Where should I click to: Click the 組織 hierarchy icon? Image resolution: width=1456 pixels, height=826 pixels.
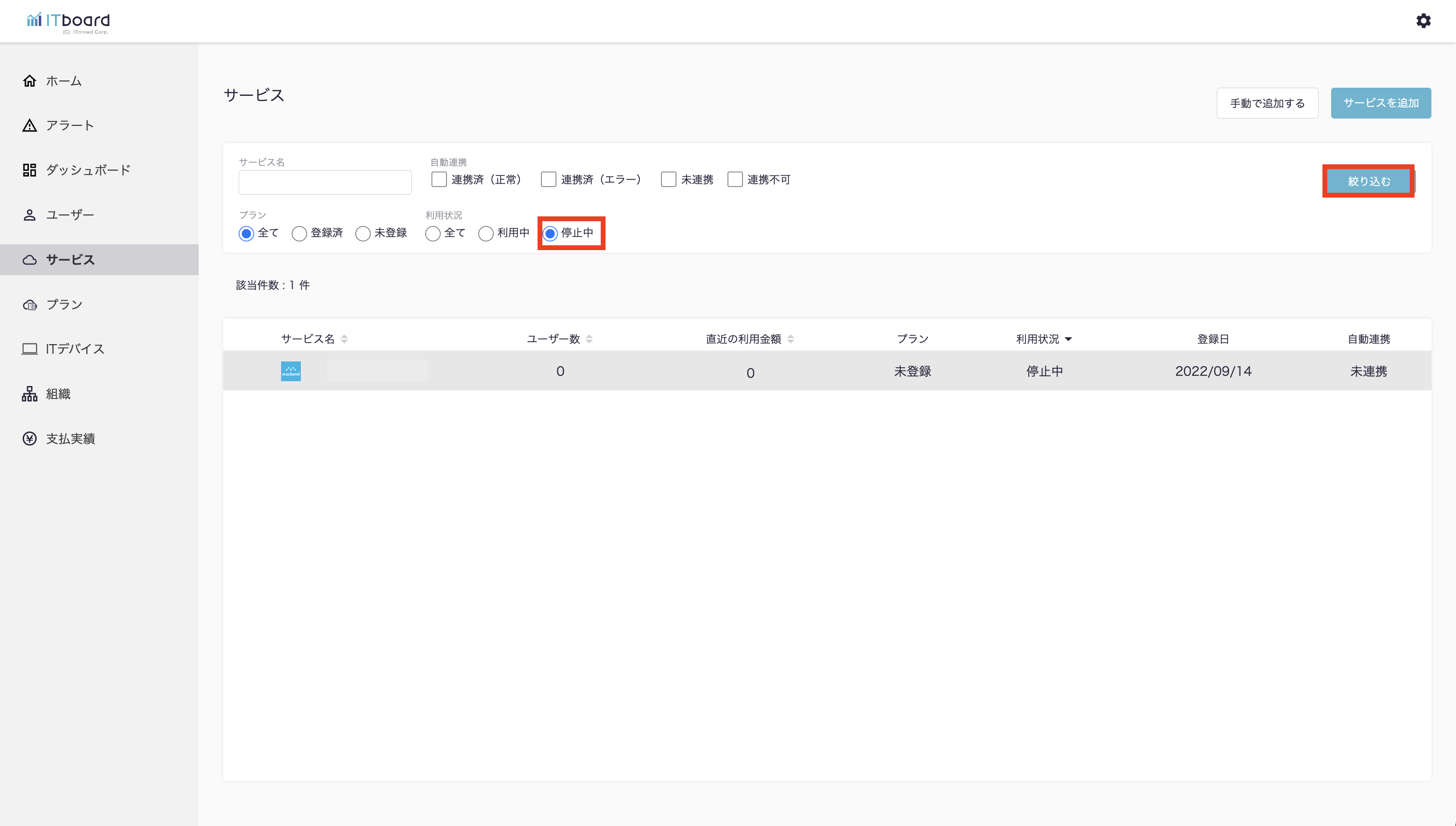29,394
